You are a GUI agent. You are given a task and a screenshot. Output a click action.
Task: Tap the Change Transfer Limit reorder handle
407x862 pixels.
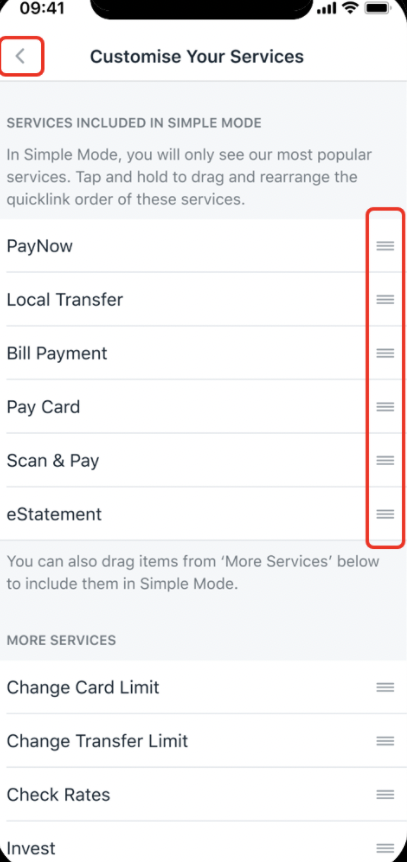click(385, 741)
